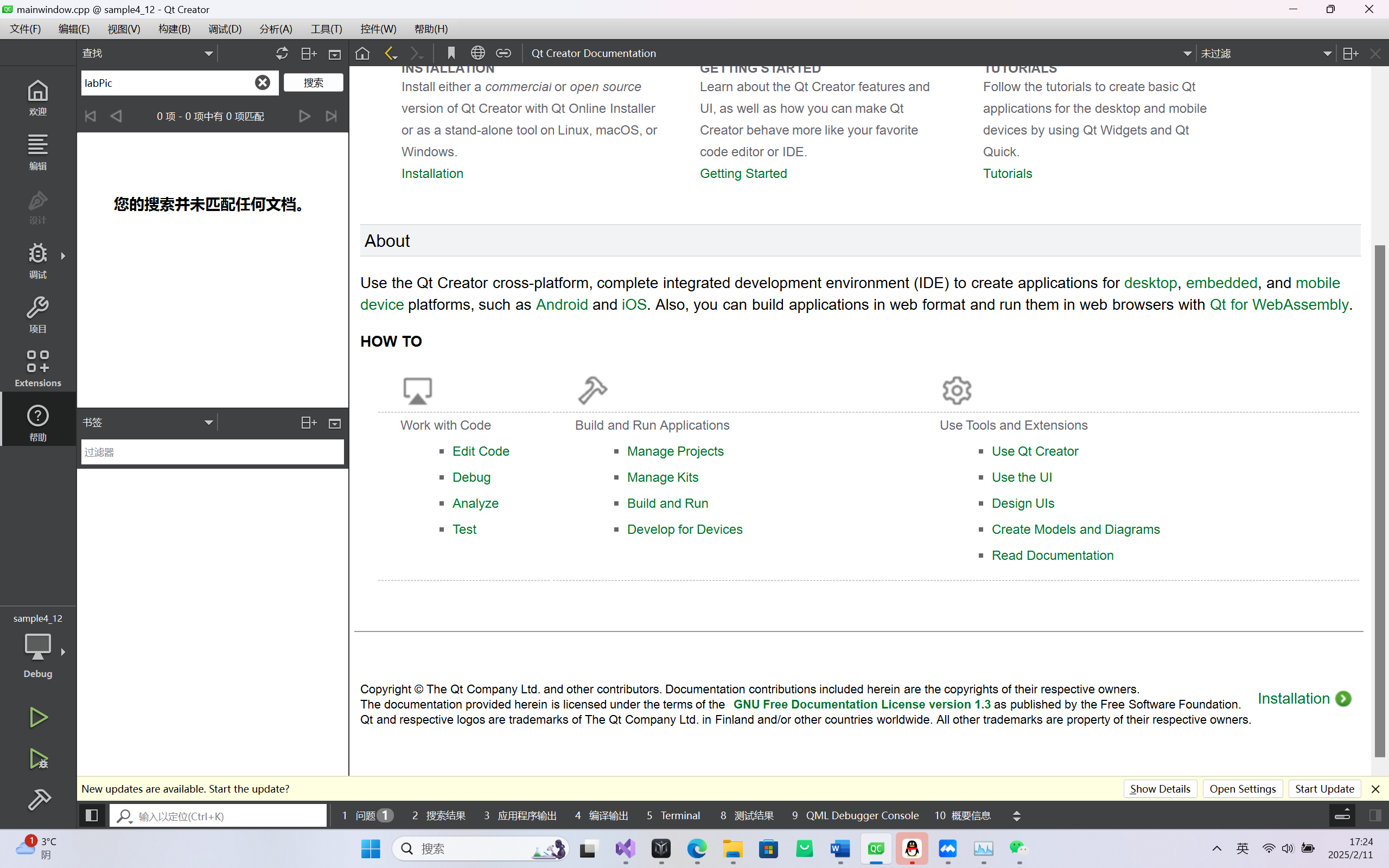Viewport: 1389px width, 868px height.
Task: Open the 文件(F) menu
Action: (26, 29)
